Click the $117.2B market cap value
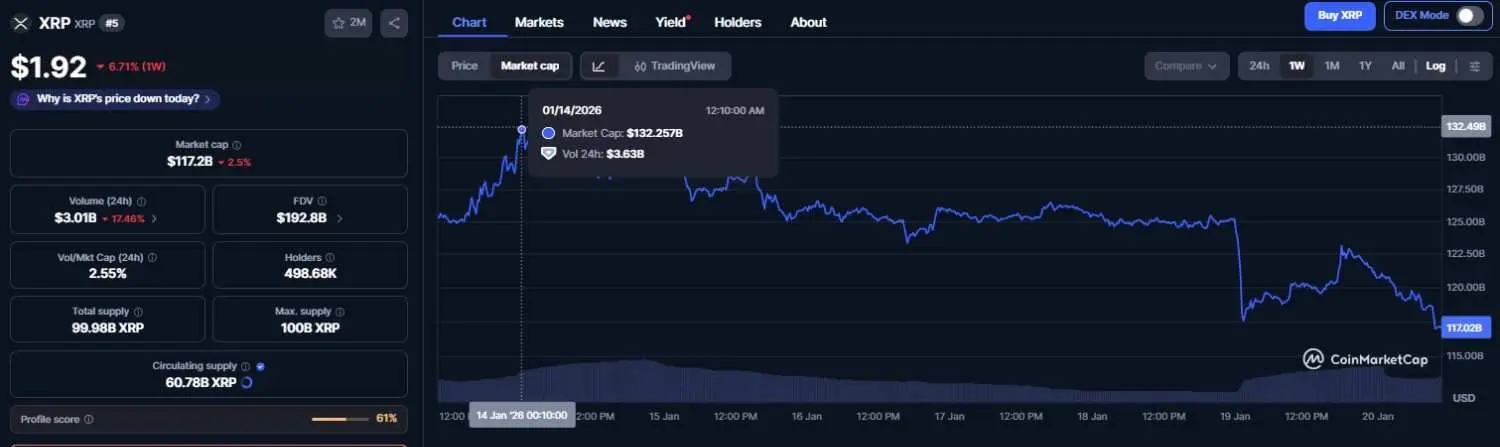Image resolution: width=1500 pixels, height=447 pixels. click(189, 161)
